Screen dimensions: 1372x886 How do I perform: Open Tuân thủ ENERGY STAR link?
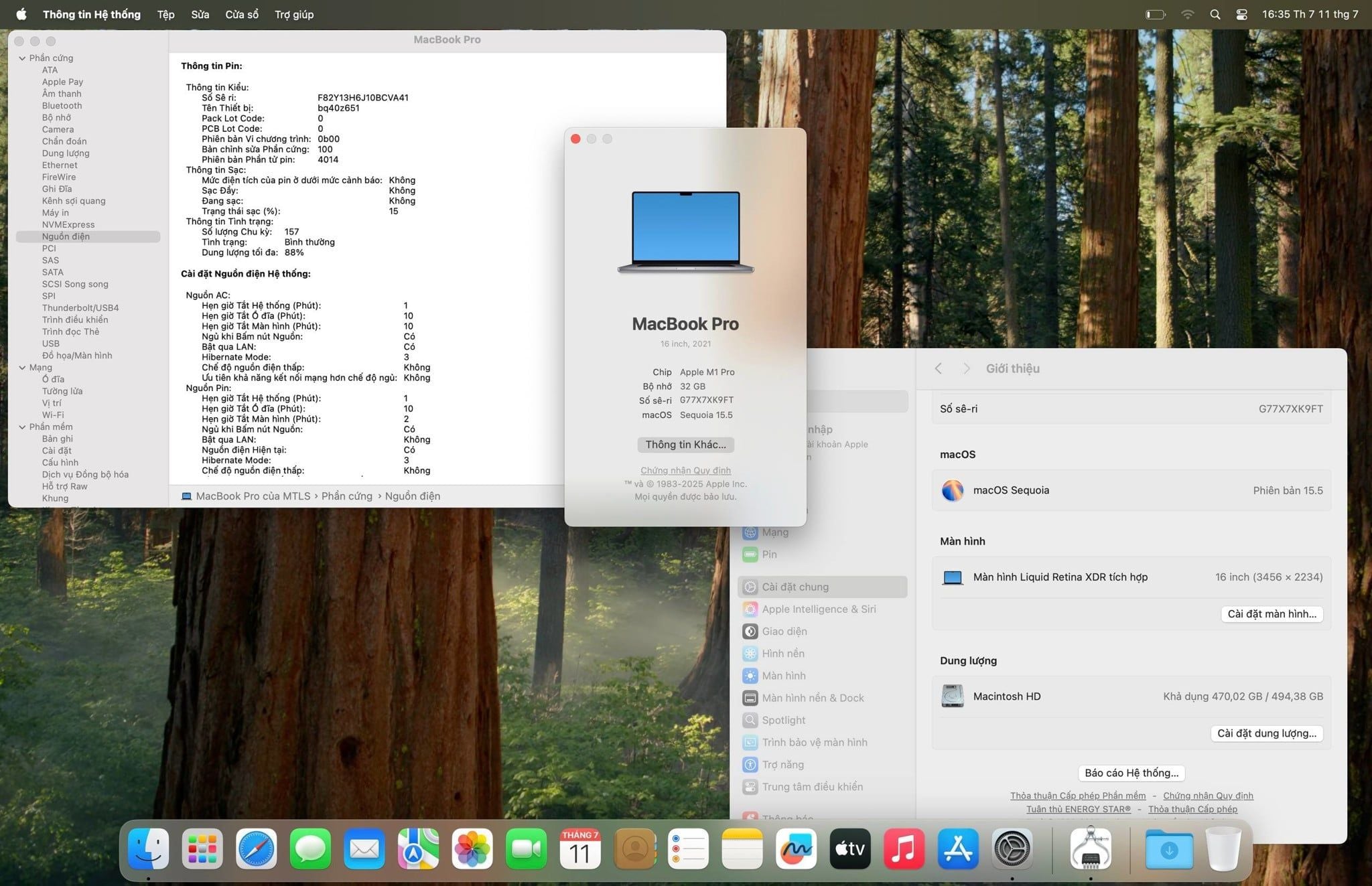[1079, 809]
